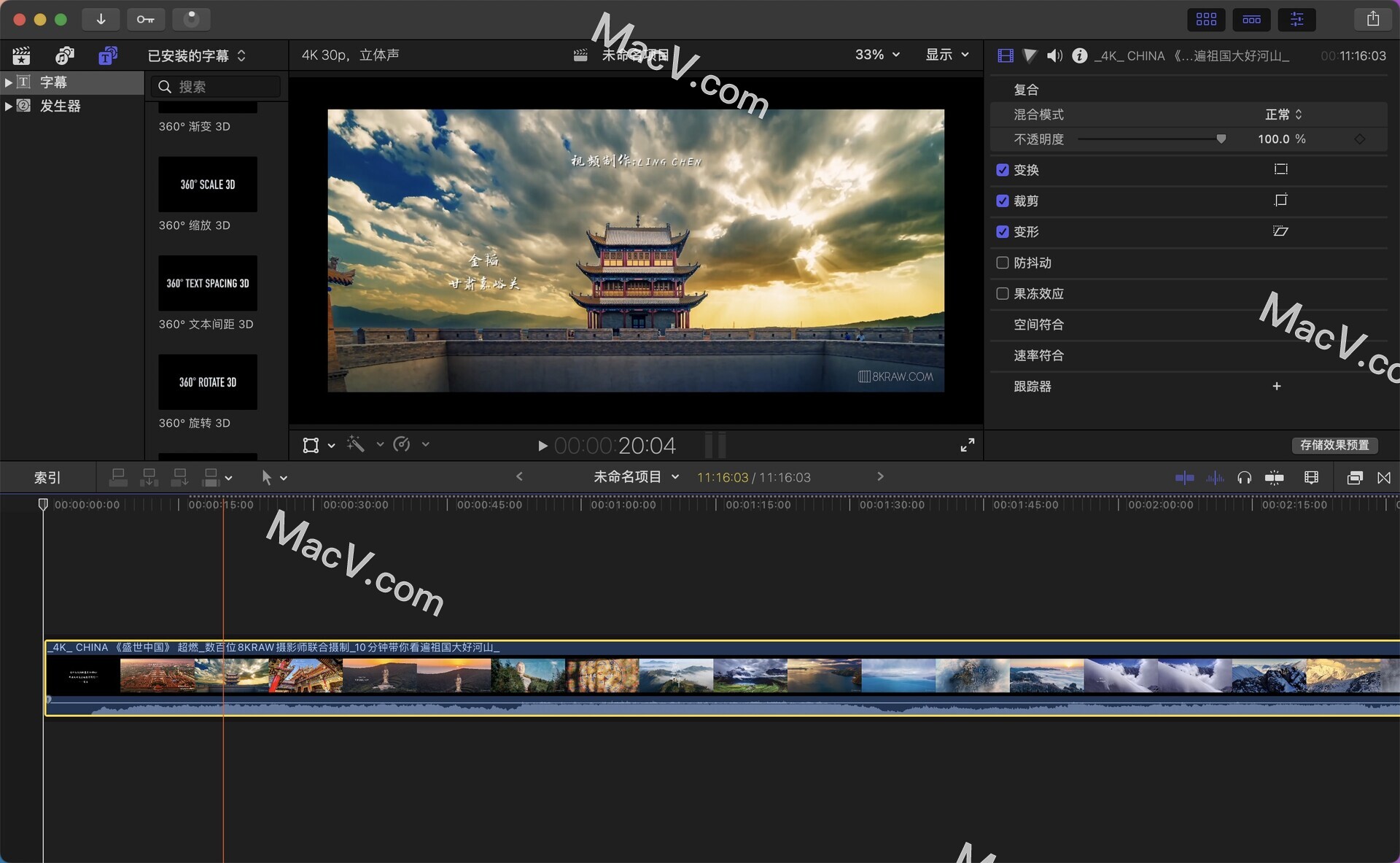Click the share export icon

(x=1372, y=19)
